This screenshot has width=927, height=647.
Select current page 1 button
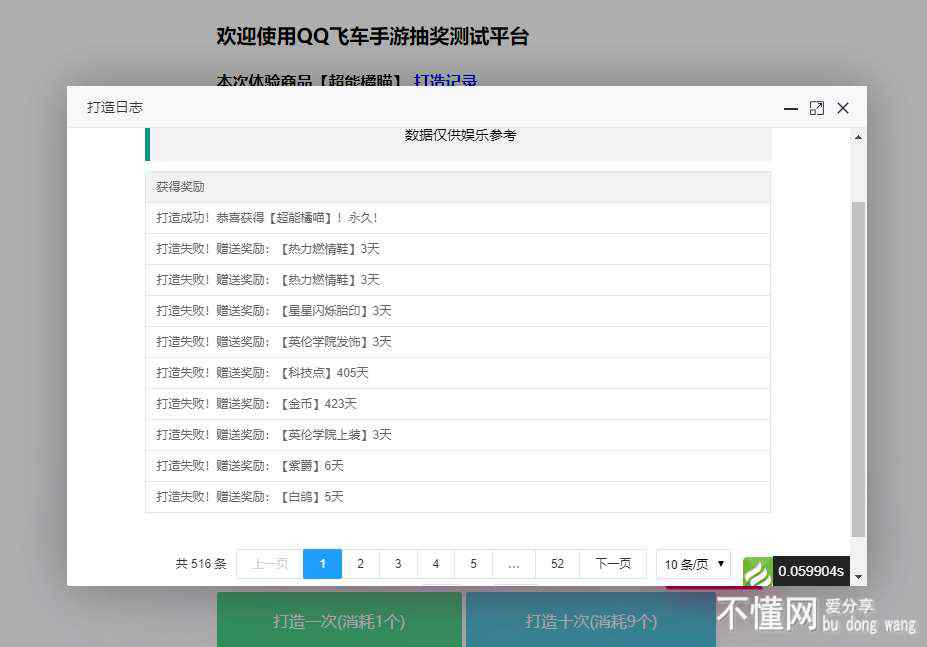point(322,564)
